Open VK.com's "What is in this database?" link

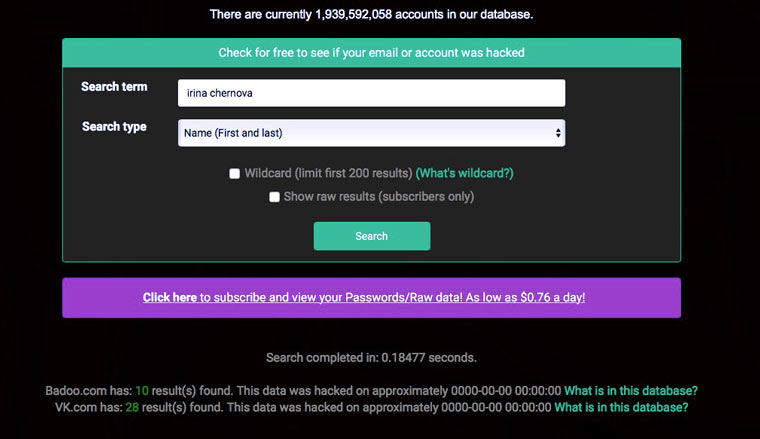621,408
